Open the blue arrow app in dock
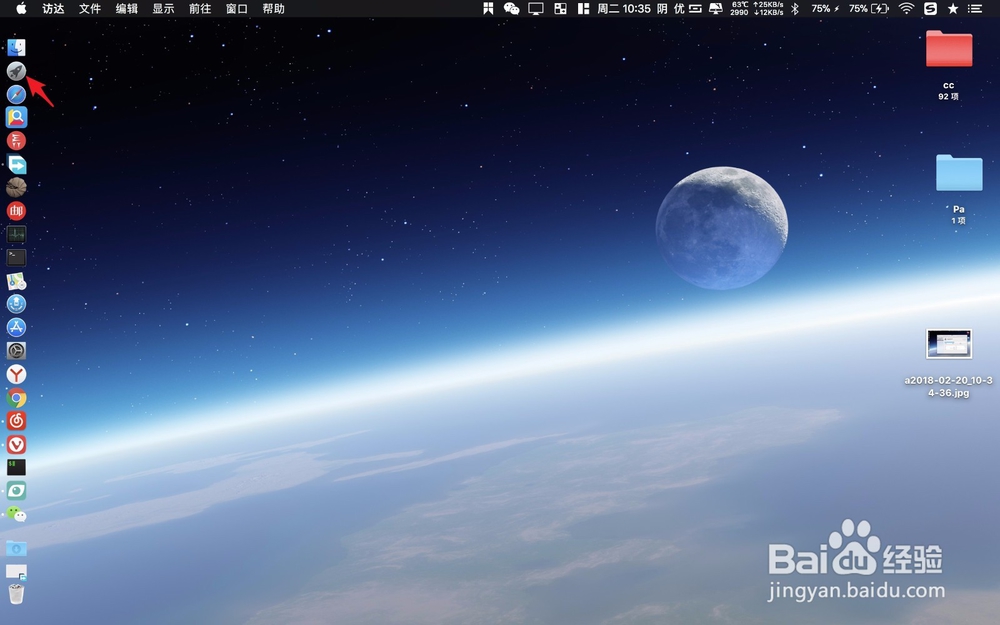This screenshot has width=1000, height=625. 16,165
